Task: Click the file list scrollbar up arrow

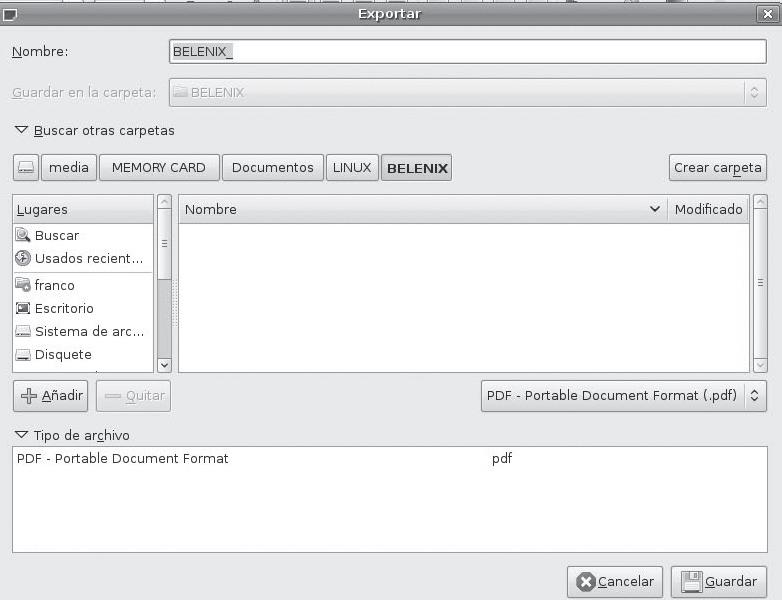Action: [x=760, y=201]
